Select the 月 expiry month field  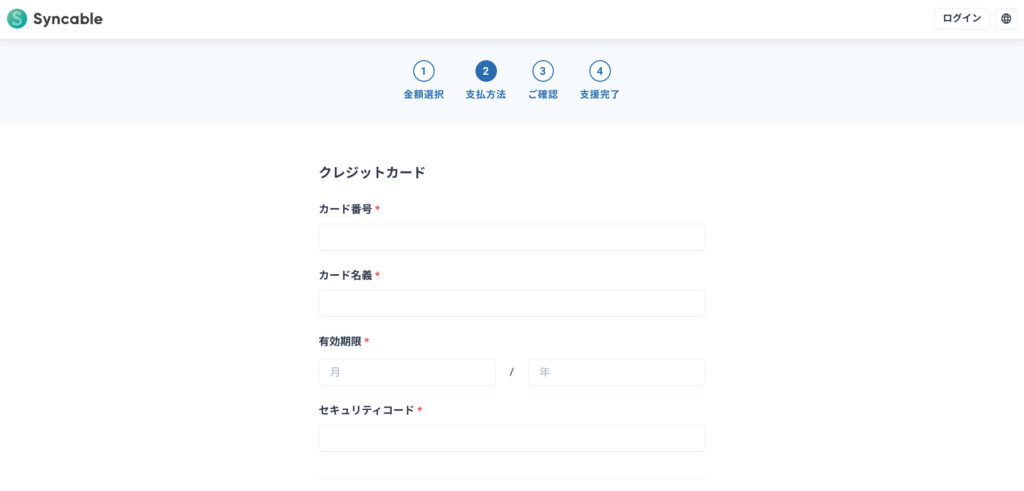407,372
